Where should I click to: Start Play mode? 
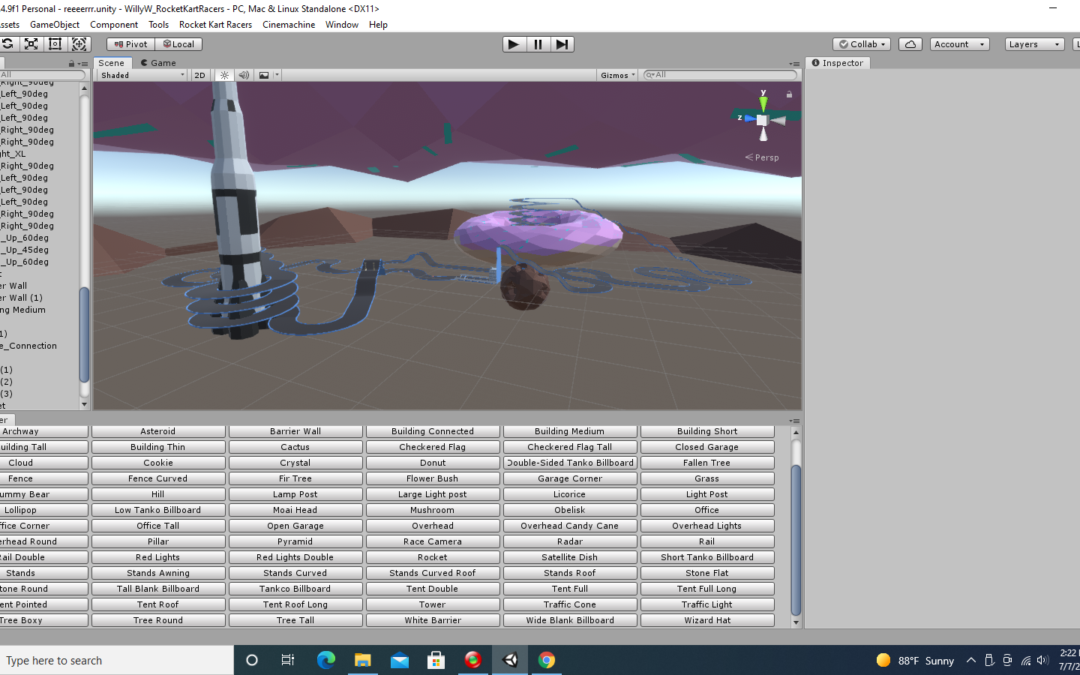coord(513,44)
